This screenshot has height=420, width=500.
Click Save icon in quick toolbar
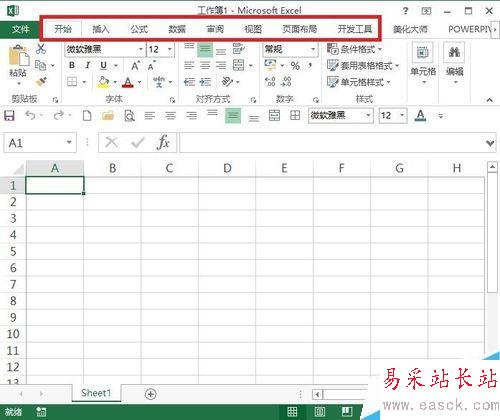point(9,116)
